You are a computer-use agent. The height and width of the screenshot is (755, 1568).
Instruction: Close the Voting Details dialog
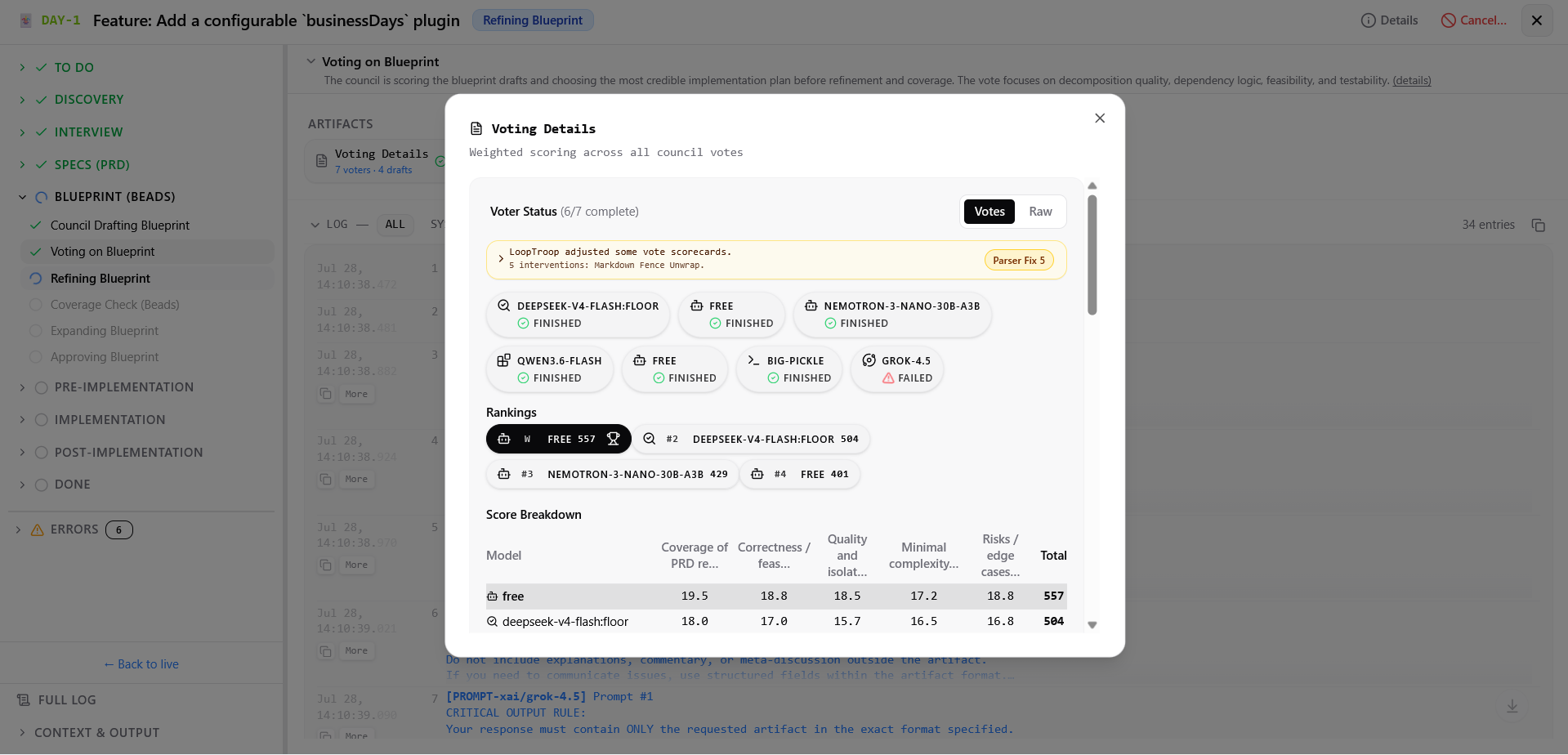click(1100, 118)
